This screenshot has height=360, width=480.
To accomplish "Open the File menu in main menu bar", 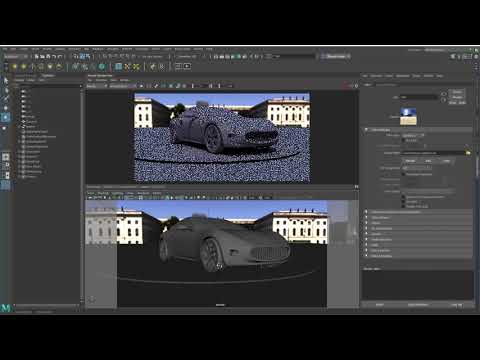I will click(x=5, y=49).
